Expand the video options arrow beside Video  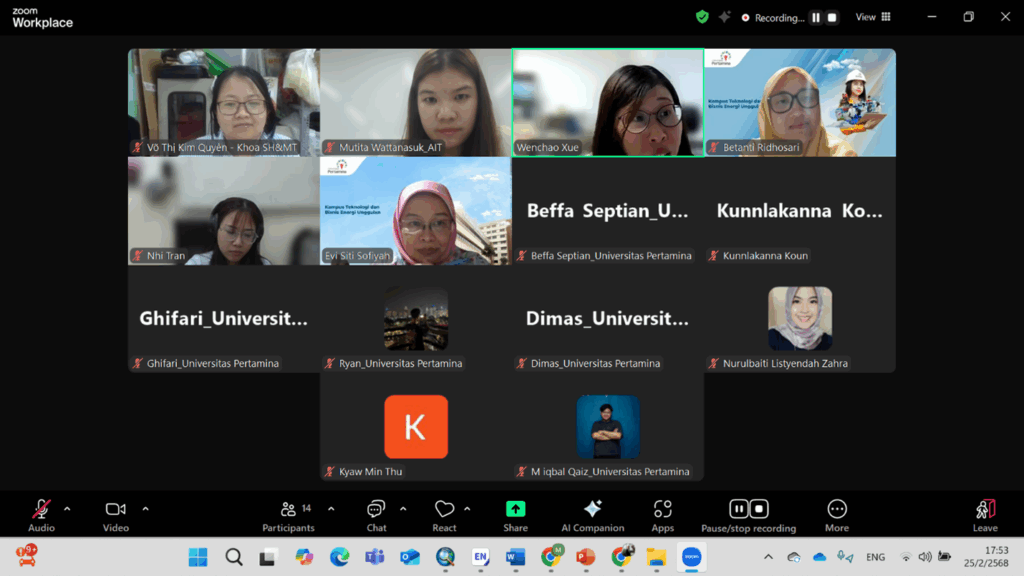click(x=145, y=509)
